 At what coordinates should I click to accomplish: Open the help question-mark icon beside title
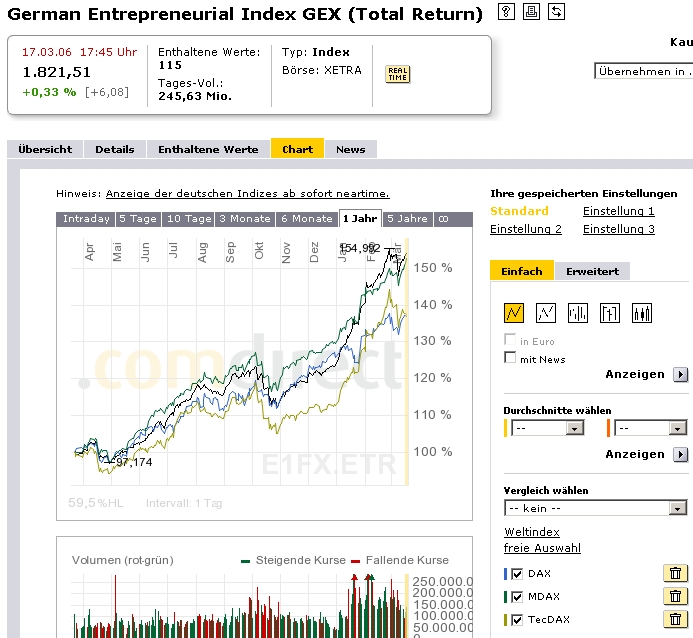(506, 11)
